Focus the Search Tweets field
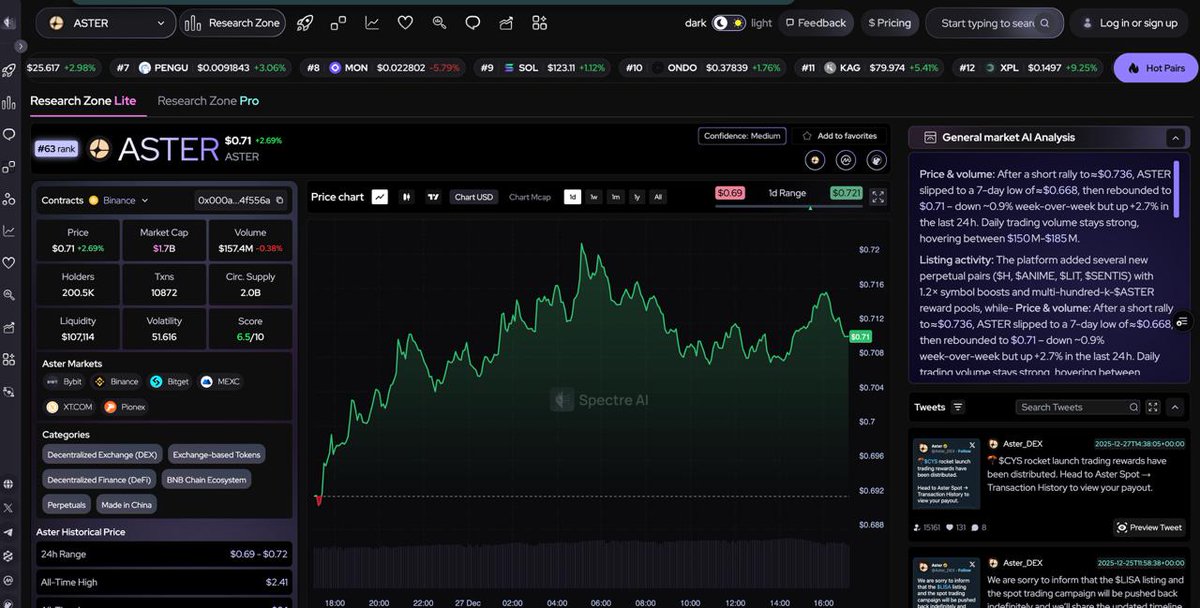 point(1078,407)
